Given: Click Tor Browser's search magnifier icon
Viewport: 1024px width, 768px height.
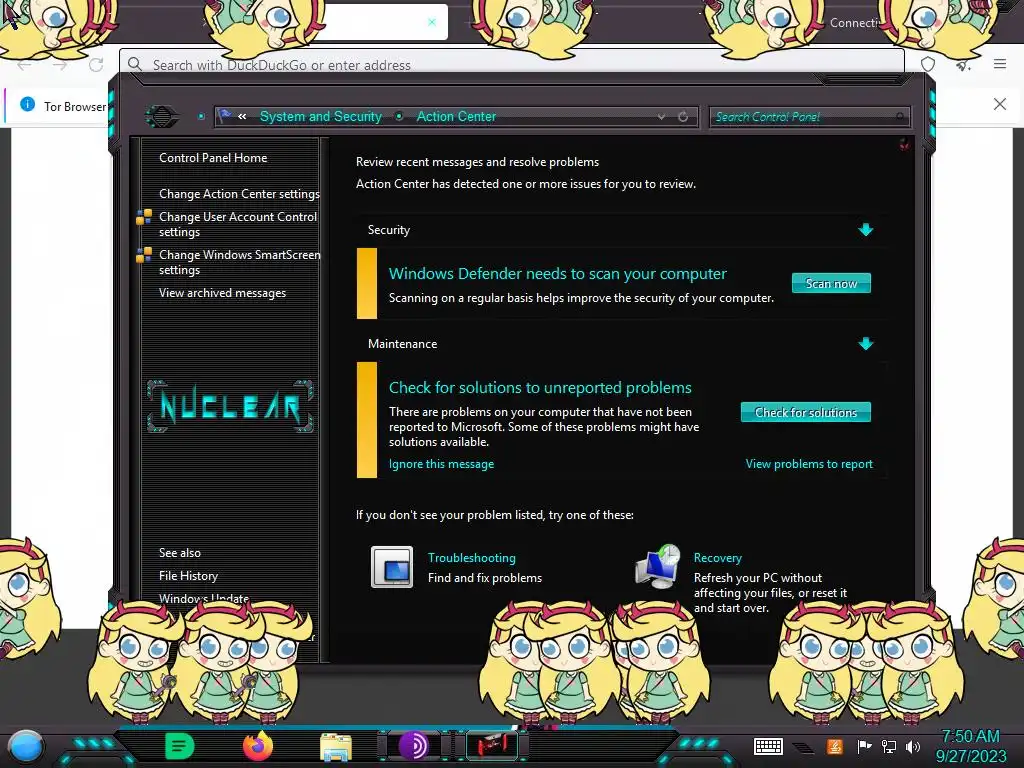Looking at the screenshot, I should pos(135,64).
